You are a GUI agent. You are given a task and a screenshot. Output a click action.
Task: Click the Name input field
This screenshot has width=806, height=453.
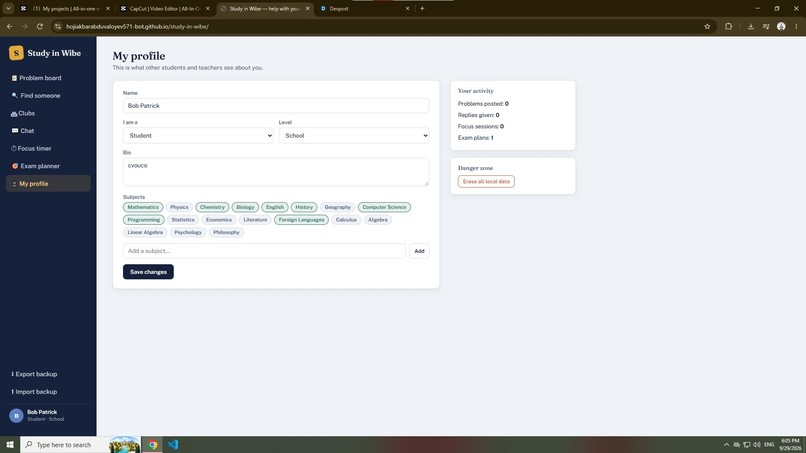[x=276, y=105]
